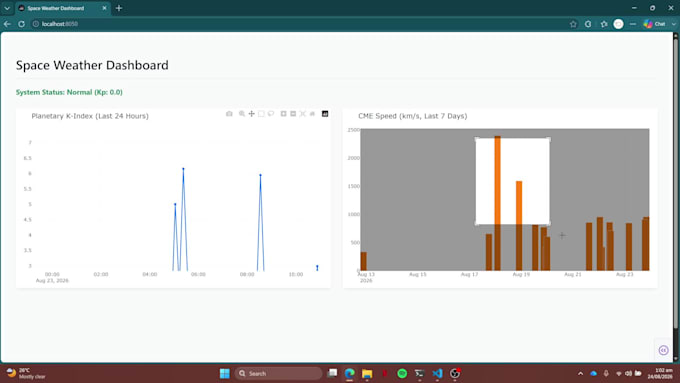Go back with the browser back arrow
This screenshot has width=680, height=383.
click(7, 24)
